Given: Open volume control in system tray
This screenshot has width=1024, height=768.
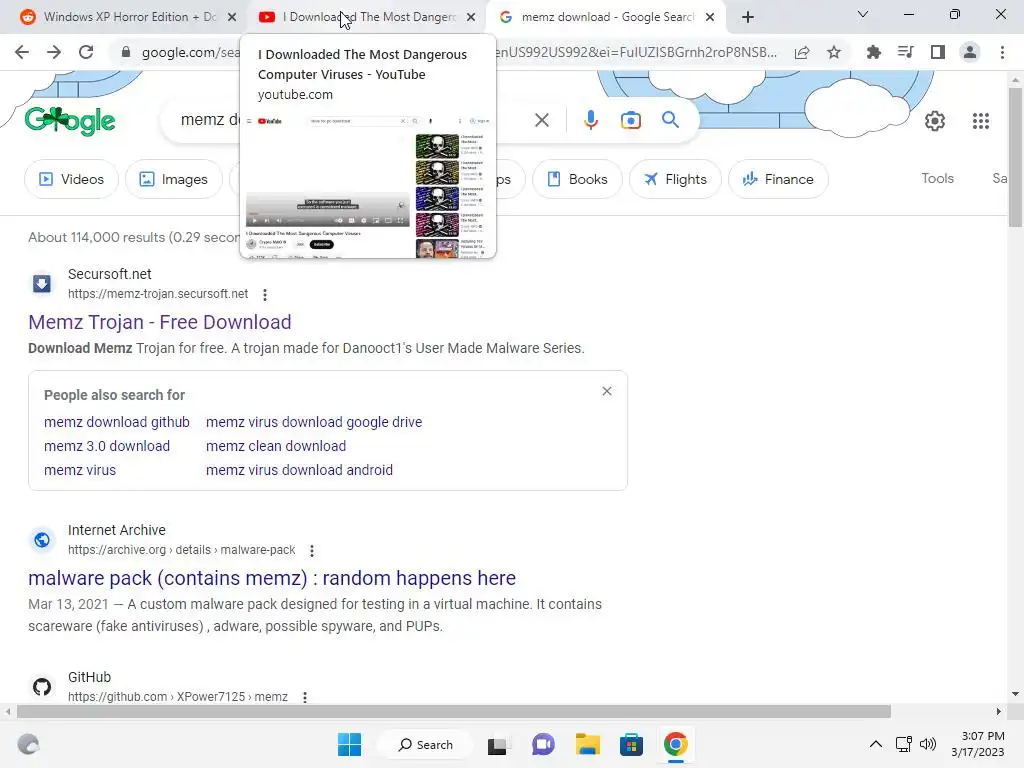Looking at the screenshot, I should tap(927, 744).
